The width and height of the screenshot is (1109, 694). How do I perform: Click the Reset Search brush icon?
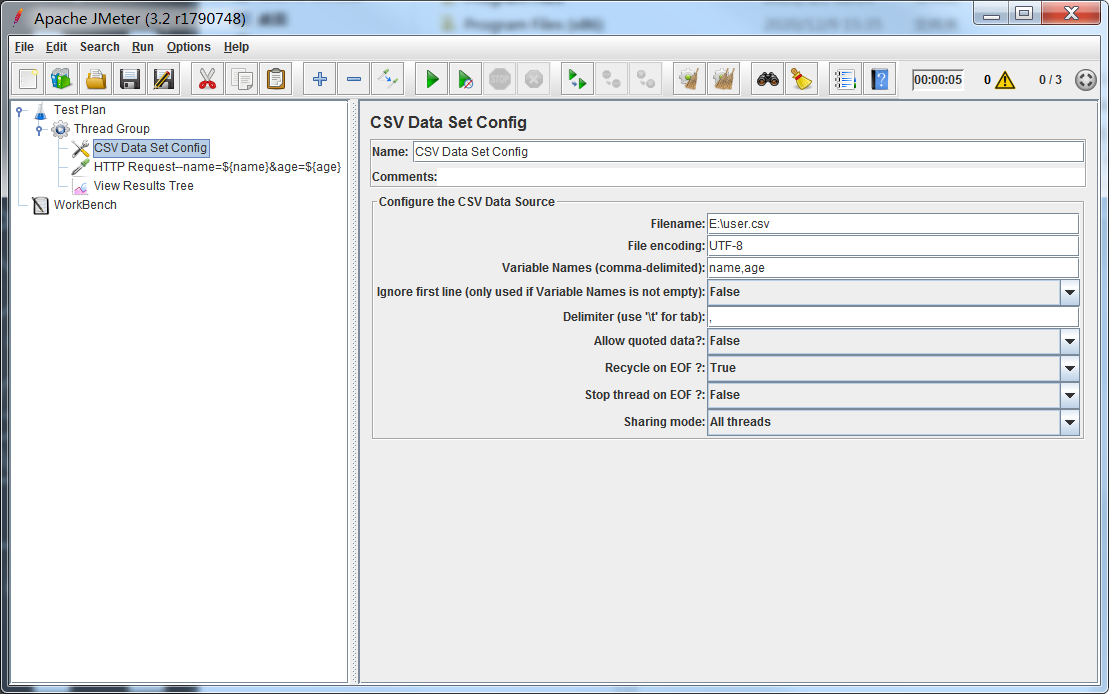(801, 79)
